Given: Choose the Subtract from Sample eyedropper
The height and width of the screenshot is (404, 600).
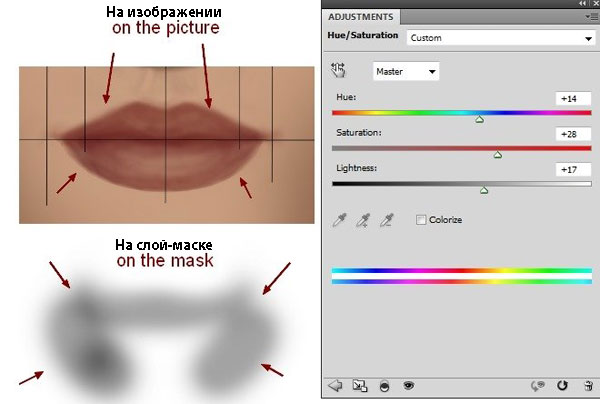Looking at the screenshot, I should tap(386, 220).
